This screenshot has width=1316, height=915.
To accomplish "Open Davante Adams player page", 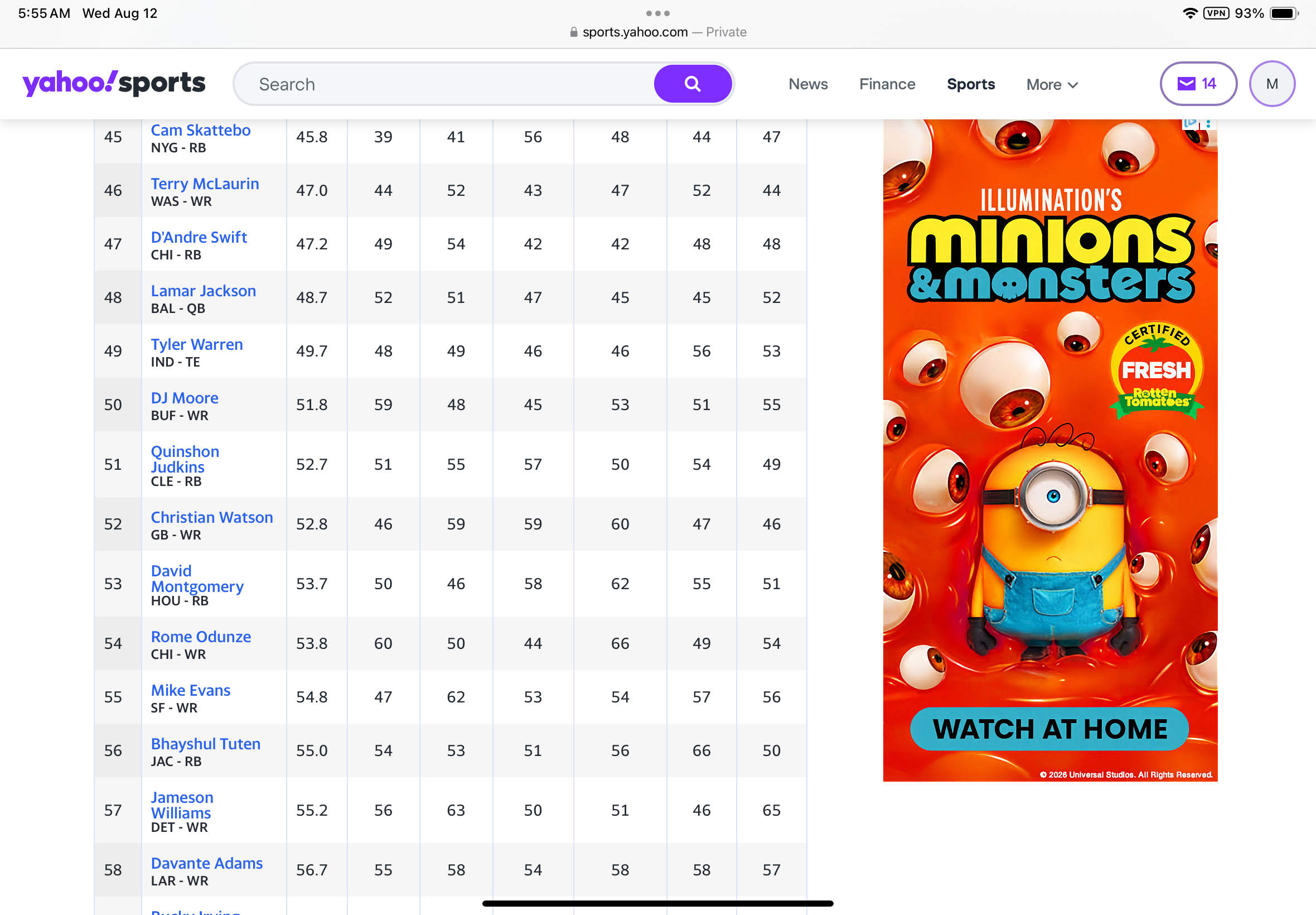I will (207, 863).
